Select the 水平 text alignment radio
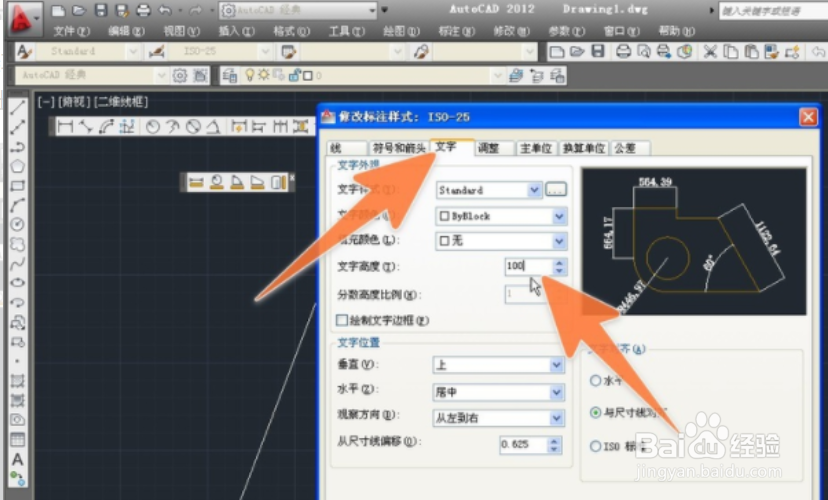The width and height of the screenshot is (828, 500). tap(595, 380)
